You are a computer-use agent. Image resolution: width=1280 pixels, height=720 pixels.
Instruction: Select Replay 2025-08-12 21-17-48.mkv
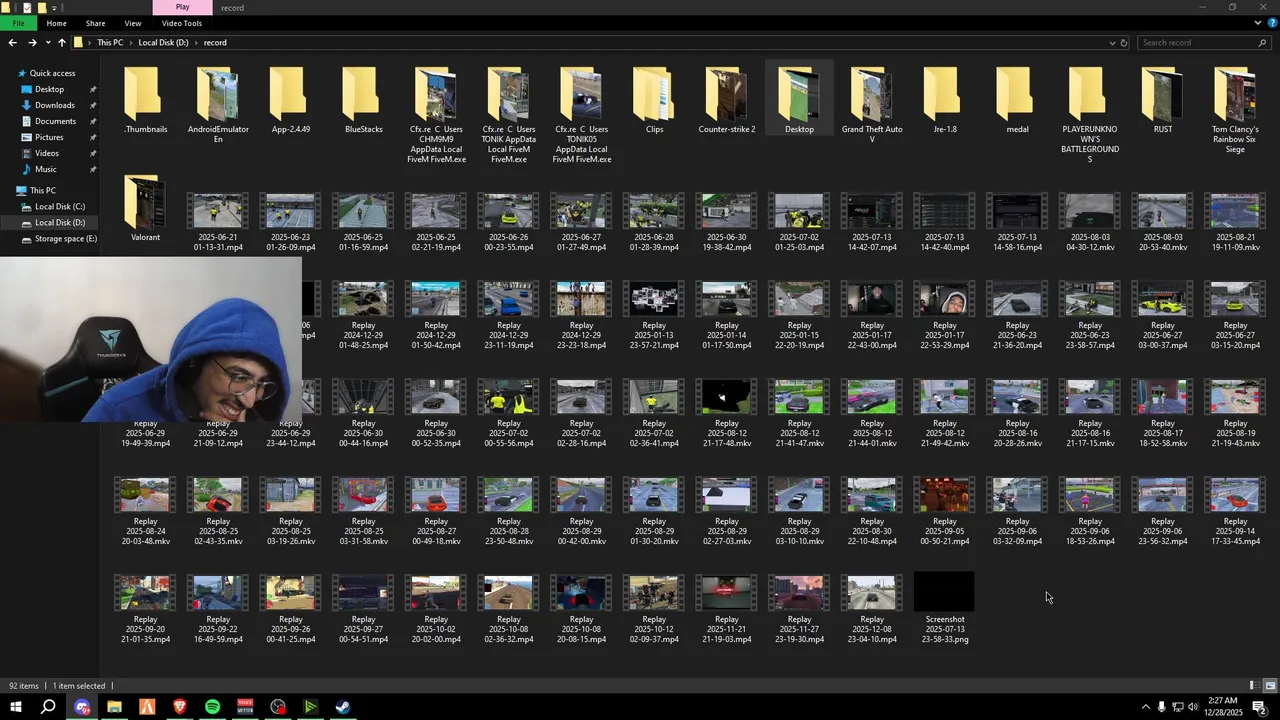(727, 413)
